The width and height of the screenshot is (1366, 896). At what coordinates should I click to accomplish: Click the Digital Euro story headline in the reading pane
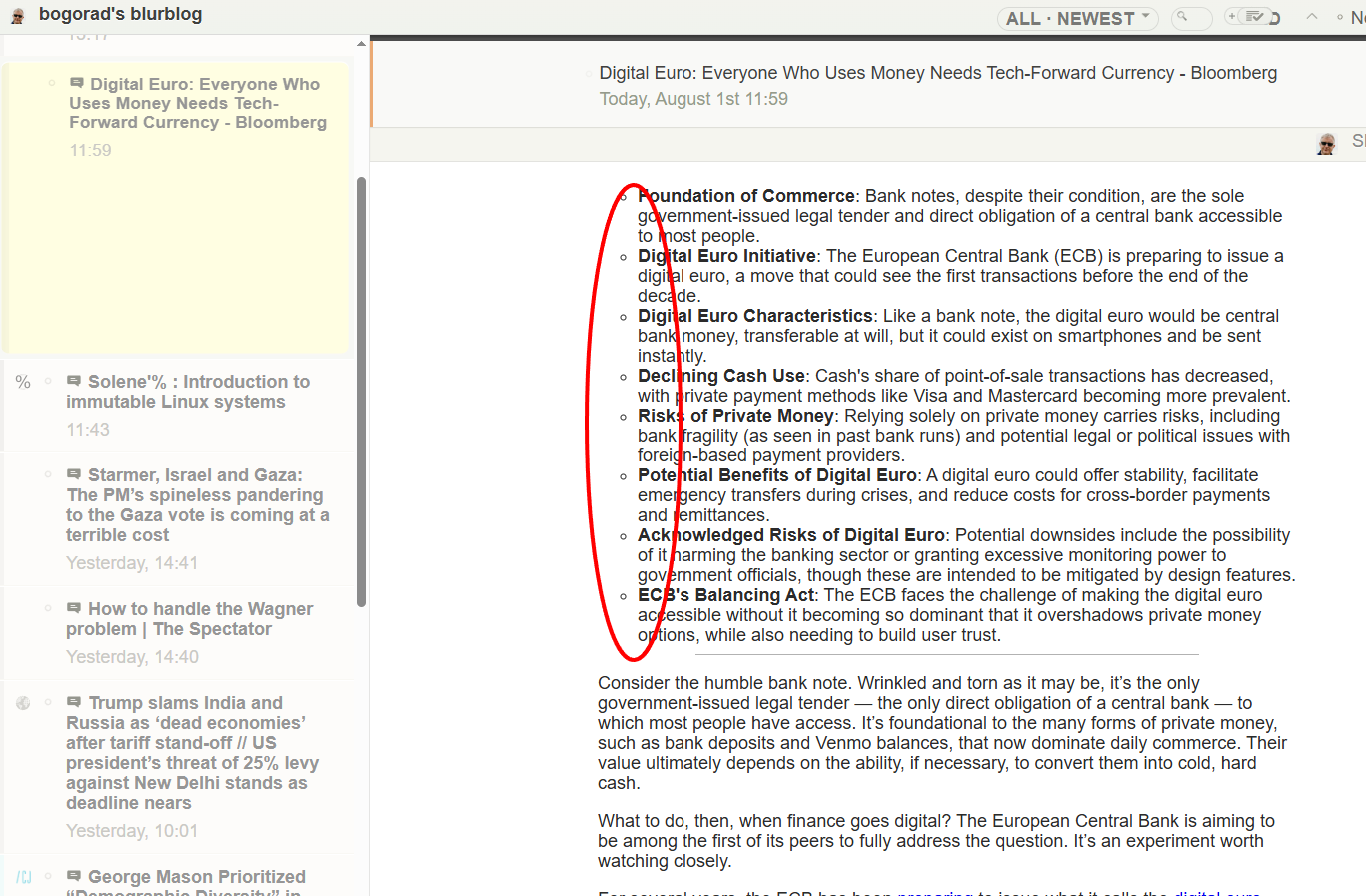(x=937, y=73)
